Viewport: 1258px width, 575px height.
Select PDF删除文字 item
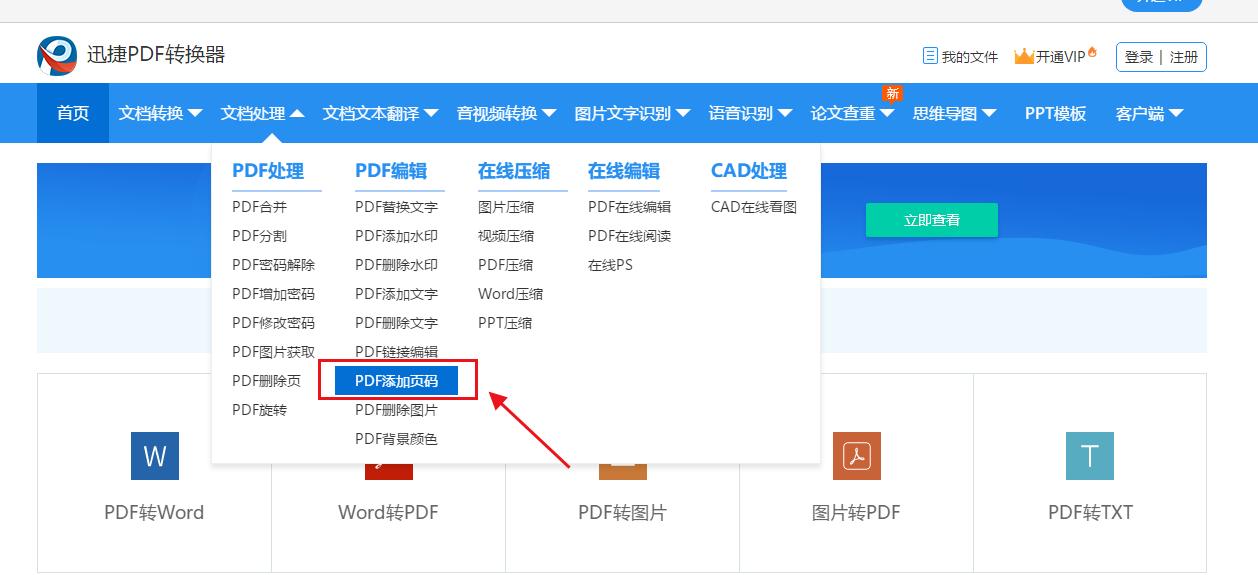(x=396, y=323)
